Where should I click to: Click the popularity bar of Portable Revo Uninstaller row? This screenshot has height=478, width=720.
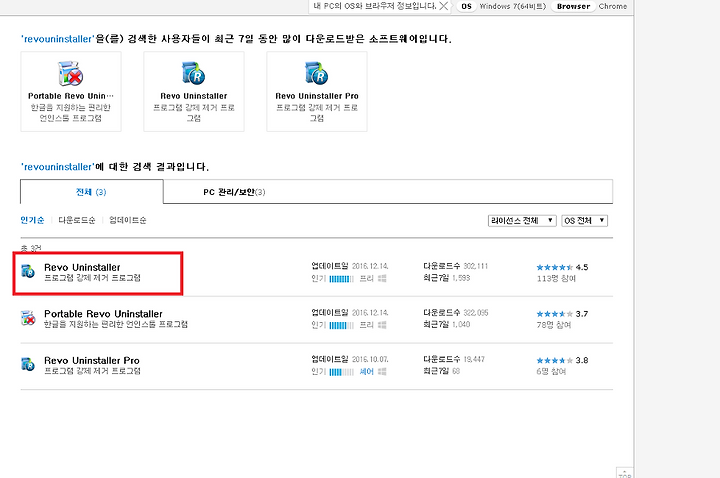[x=341, y=326]
